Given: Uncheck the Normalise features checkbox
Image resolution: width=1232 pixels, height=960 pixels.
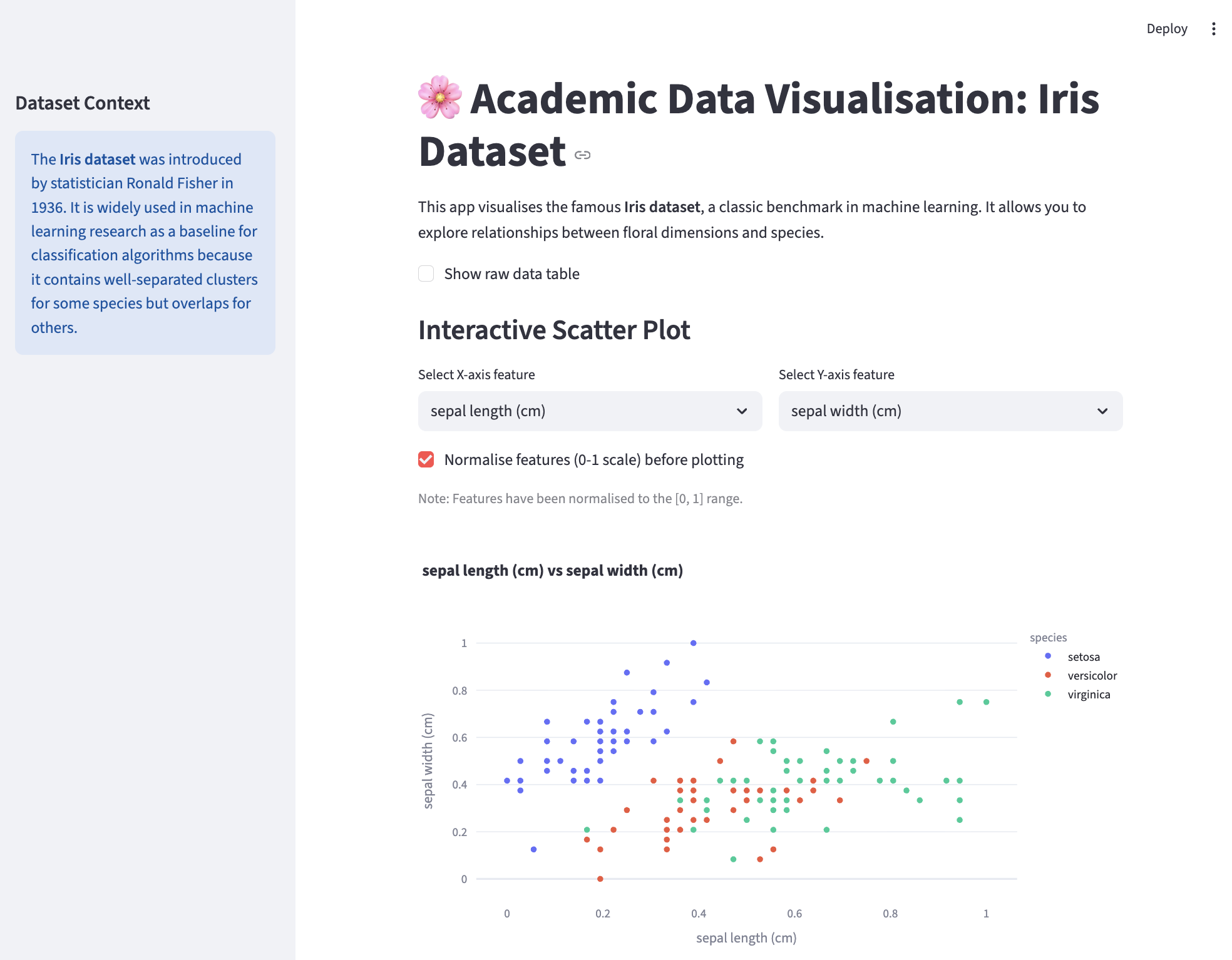Looking at the screenshot, I should pyautogui.click(x=426, y=460).
